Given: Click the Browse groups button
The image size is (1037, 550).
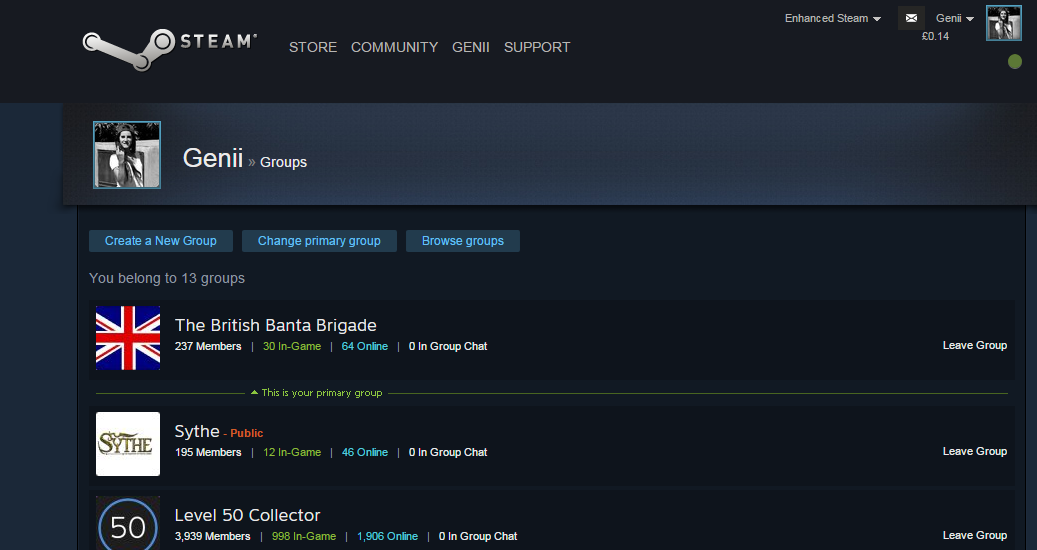Looking at the screenshot, I should pyautogui.click(x=463, y=241).
